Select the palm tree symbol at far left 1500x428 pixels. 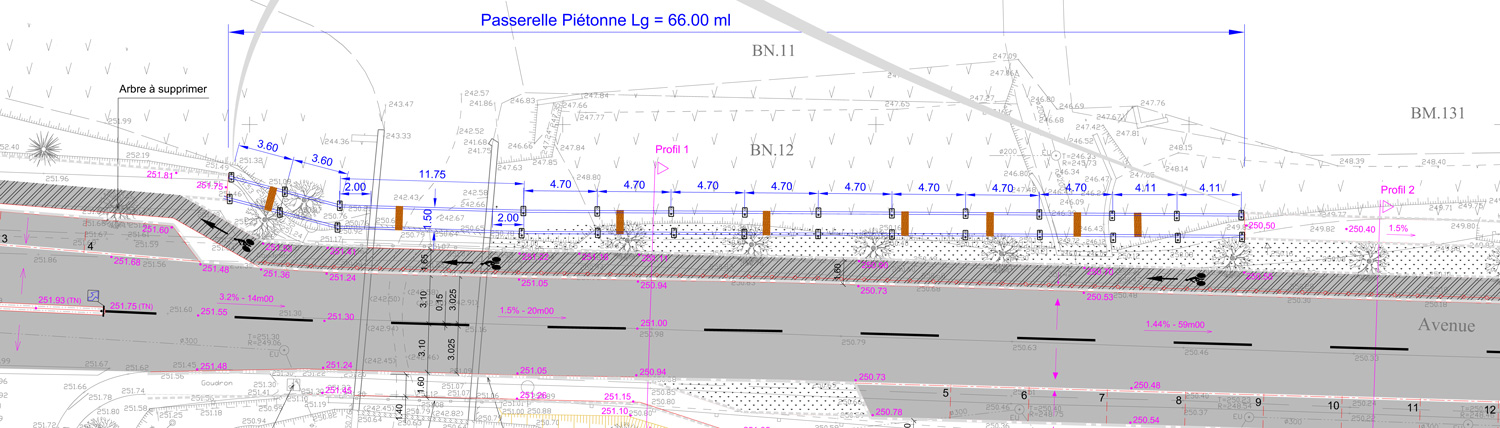click(x=44, y=148)
